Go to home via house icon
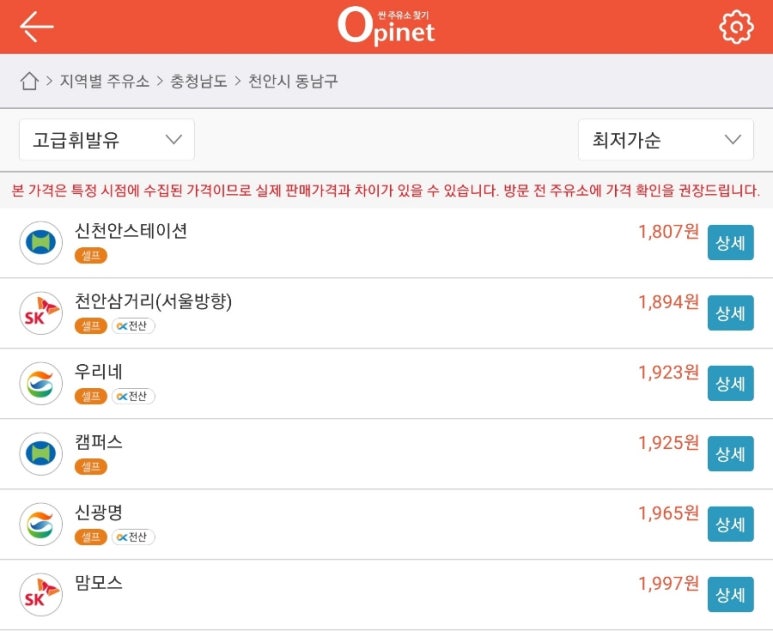 pos(29,81)
